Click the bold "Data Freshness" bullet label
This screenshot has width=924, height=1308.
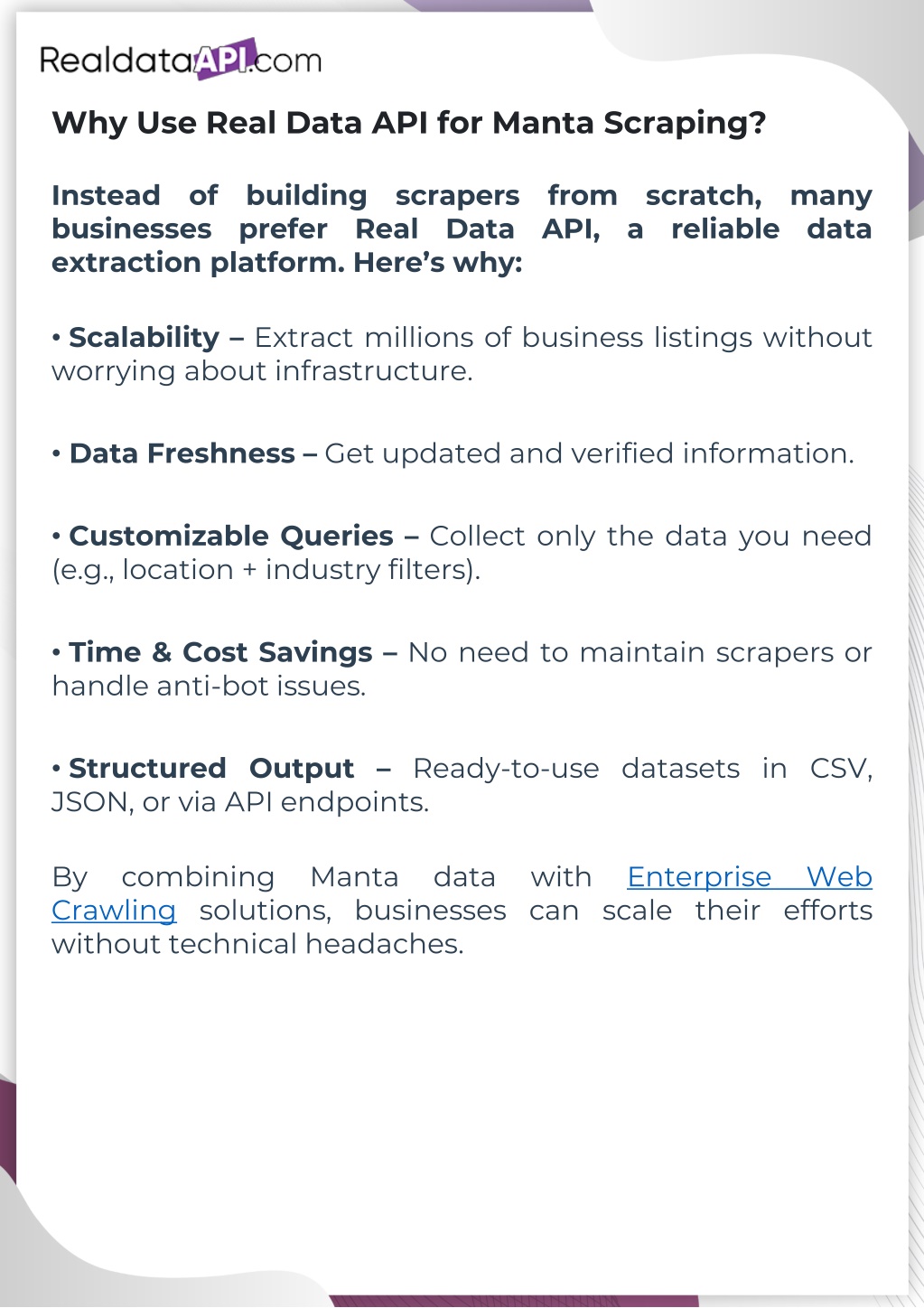tap(182, 453)
